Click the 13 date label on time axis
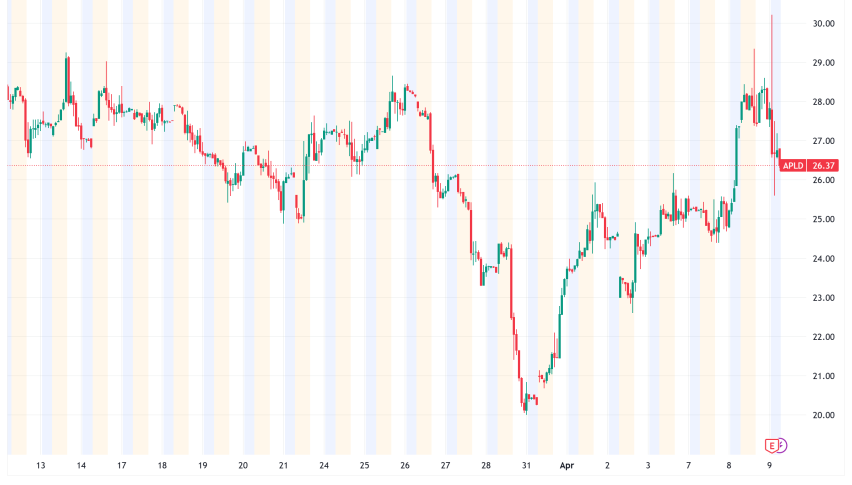Viewport: 852px width, 485px height. coord(40,466)
